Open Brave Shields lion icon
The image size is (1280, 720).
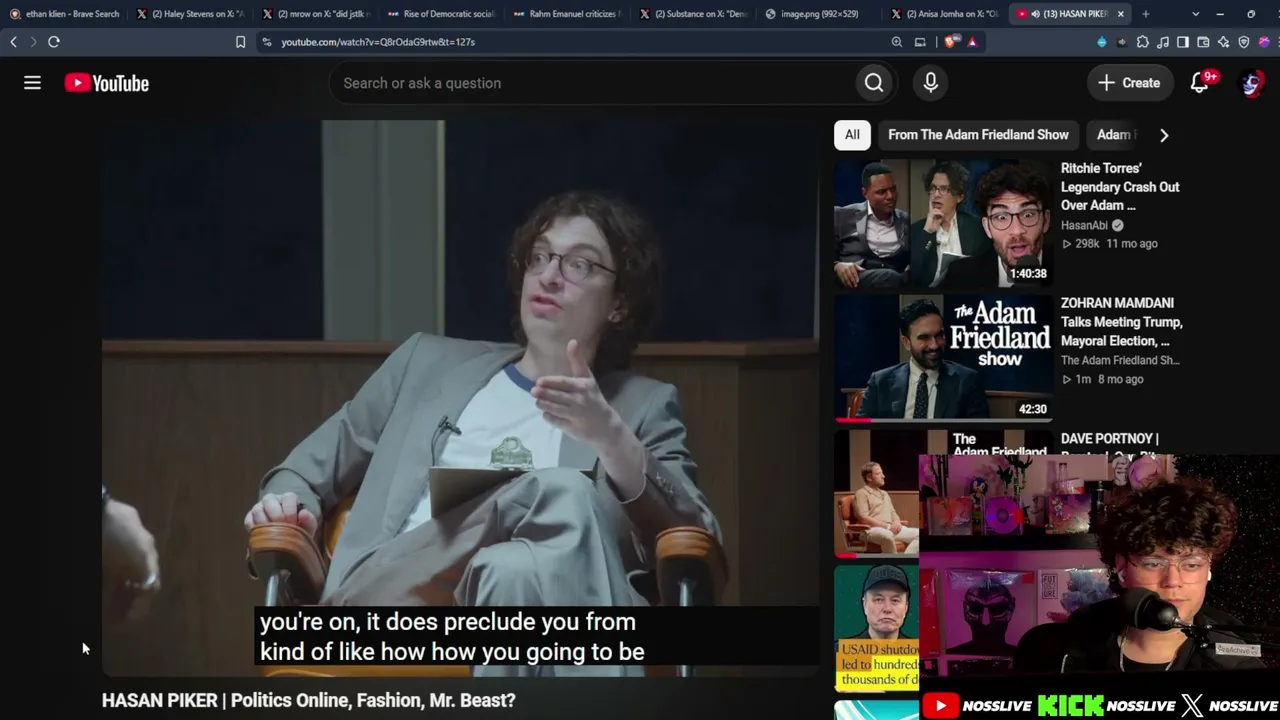(950, 42)
